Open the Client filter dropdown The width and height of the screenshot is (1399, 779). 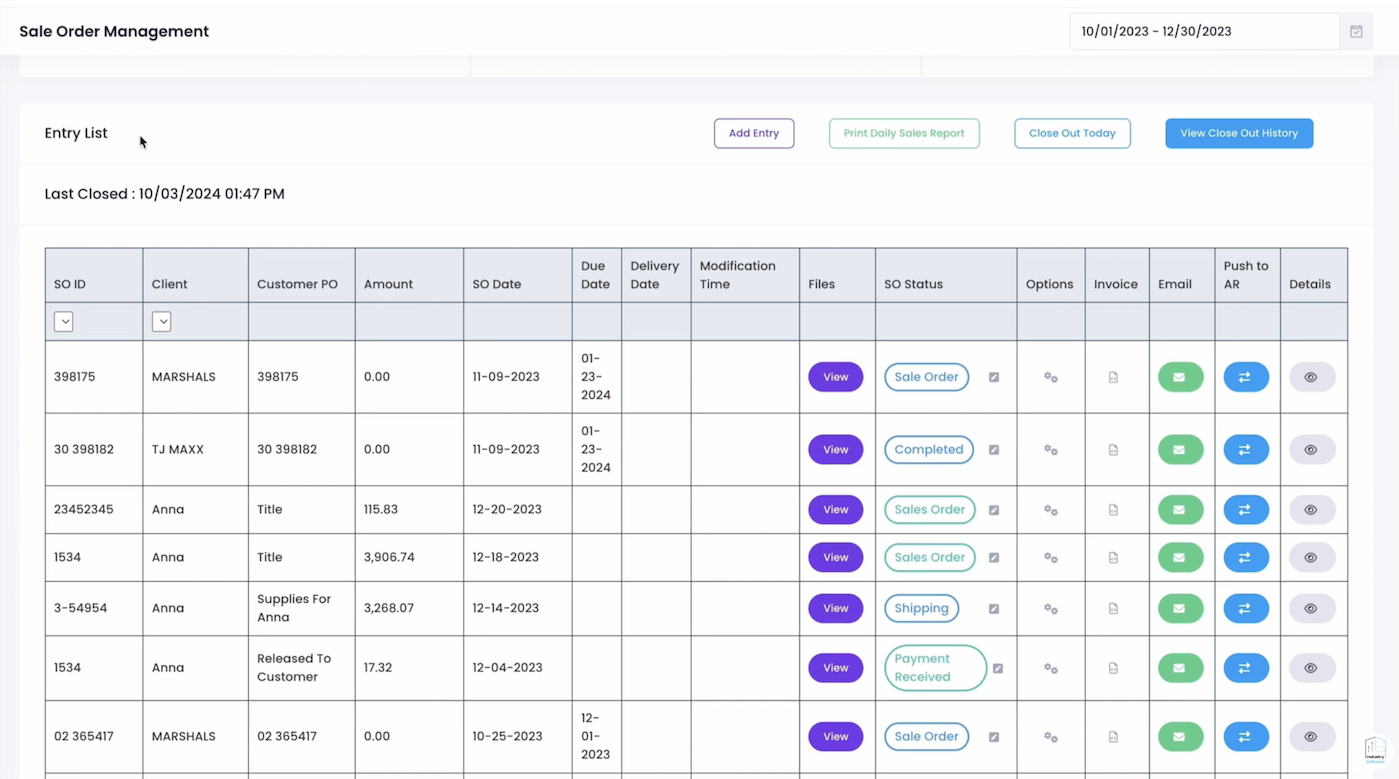click(x=162, y=321)
